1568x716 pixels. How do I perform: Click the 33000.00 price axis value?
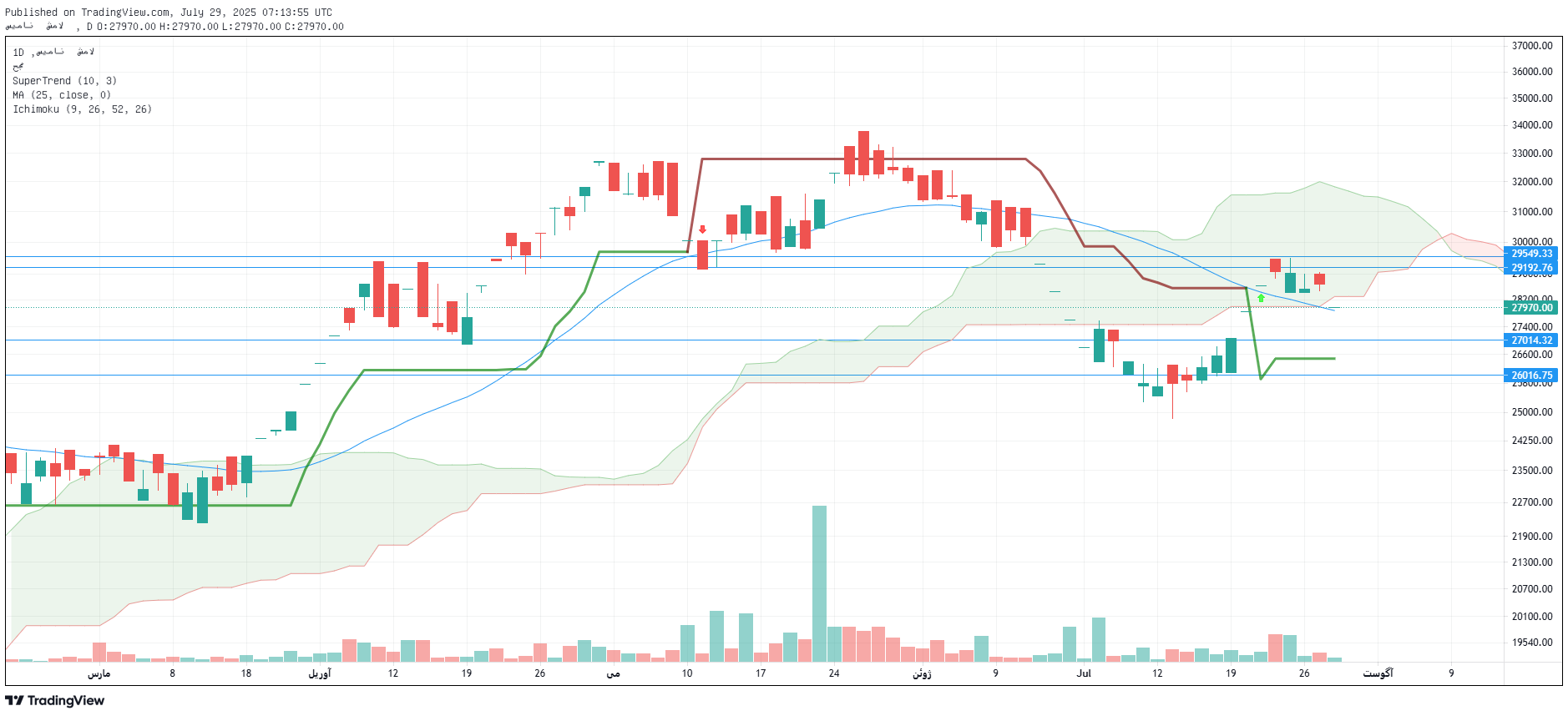click(1532, 154)
